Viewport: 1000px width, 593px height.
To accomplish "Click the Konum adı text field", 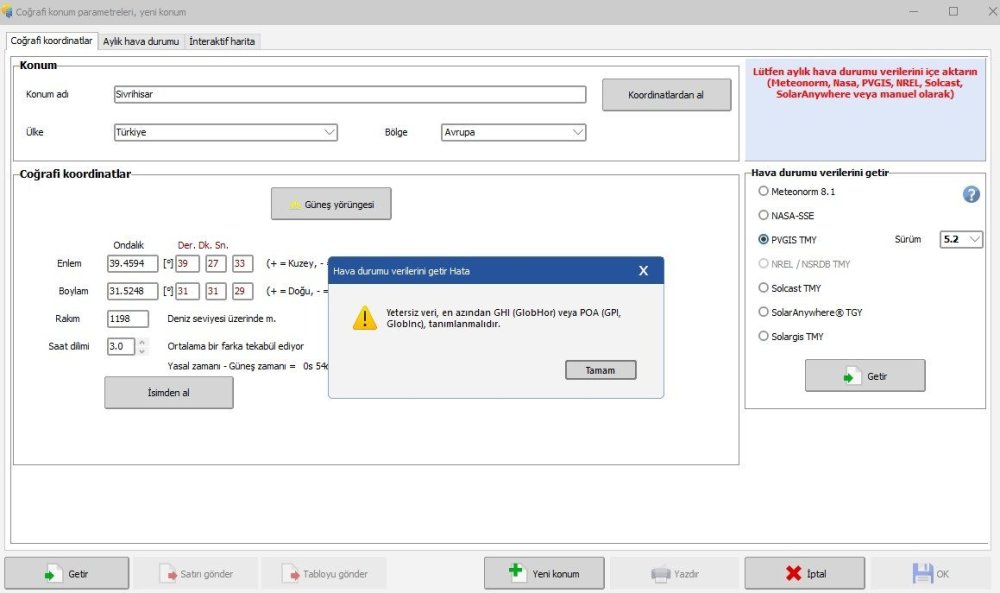I will 350,94.
